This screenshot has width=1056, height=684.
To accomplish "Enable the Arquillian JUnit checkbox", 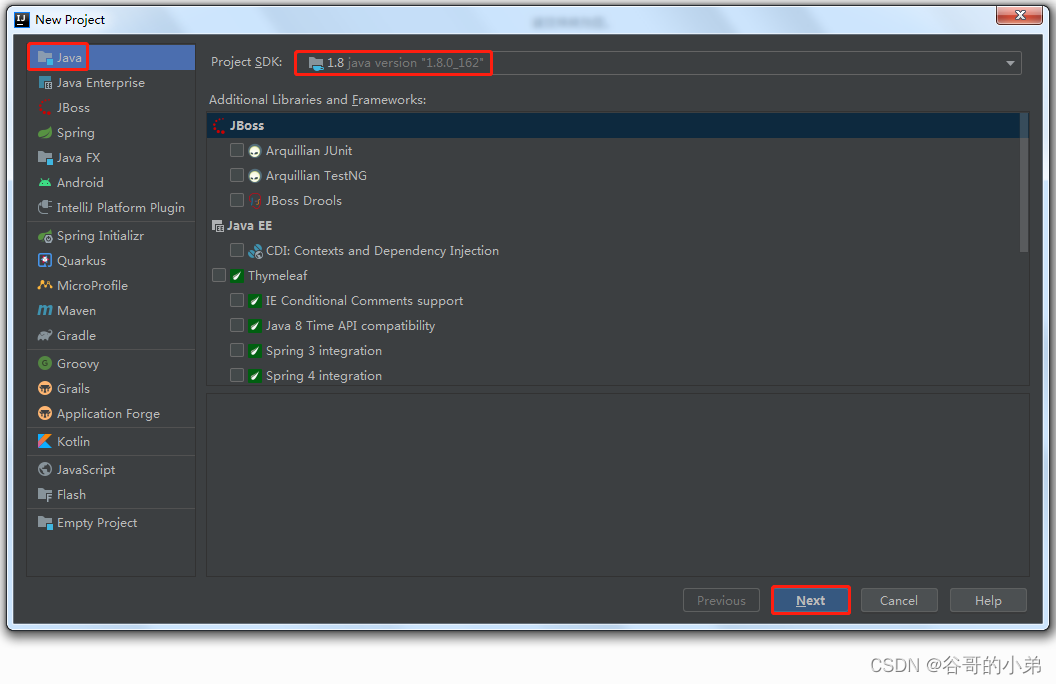I will tap(237, 150).
